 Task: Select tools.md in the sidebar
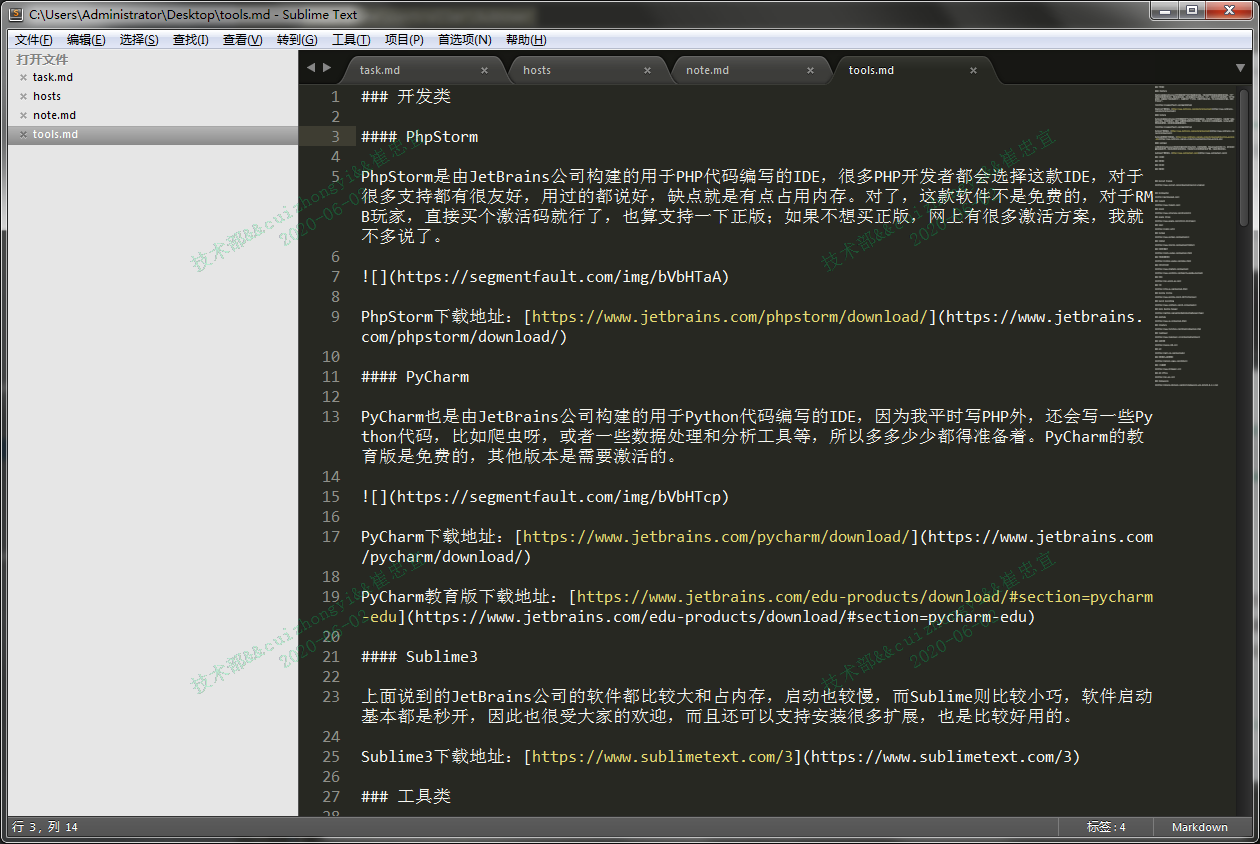click(x=55, y=134)
